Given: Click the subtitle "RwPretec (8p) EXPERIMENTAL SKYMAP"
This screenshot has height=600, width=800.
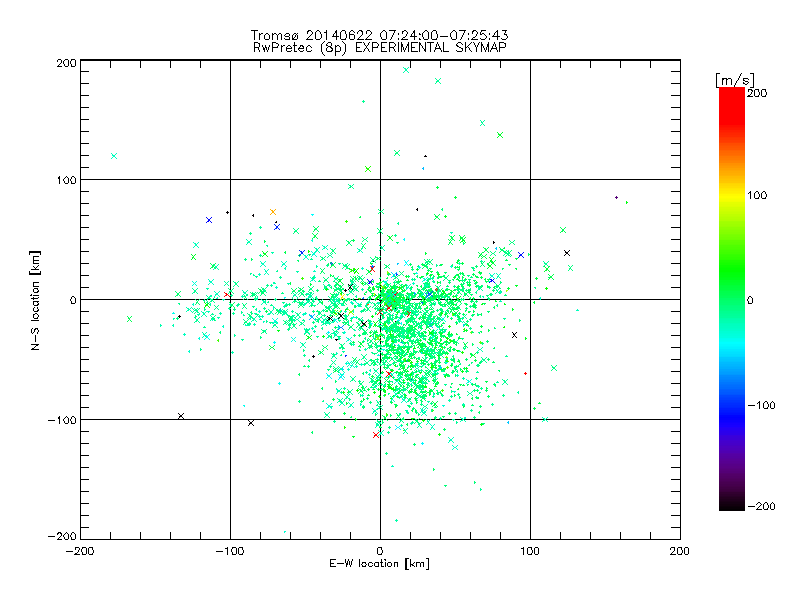Looking at the screenshot, I should [380, 48].
